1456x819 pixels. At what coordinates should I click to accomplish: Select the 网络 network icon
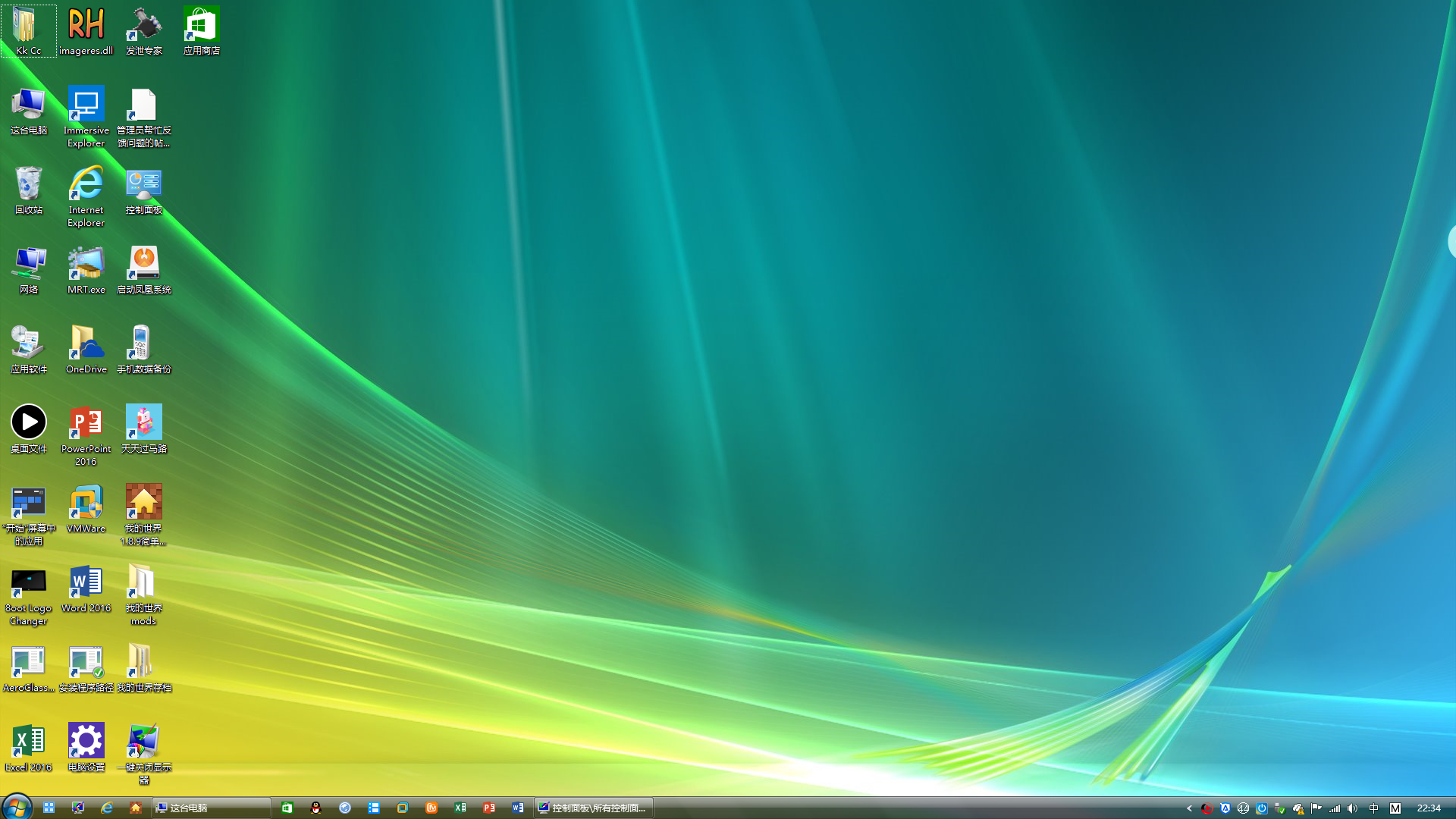tap(28, 270)
